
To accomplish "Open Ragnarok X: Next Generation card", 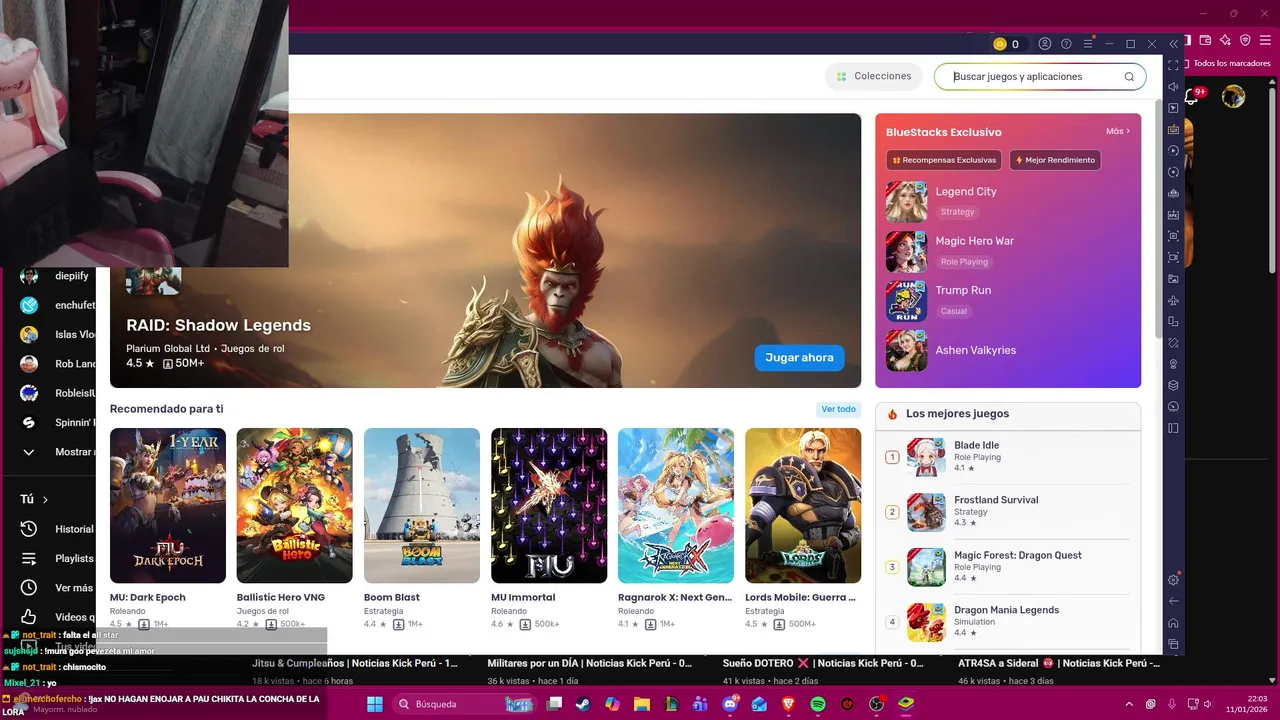I will pyautogui.click(x=676, y=529).
